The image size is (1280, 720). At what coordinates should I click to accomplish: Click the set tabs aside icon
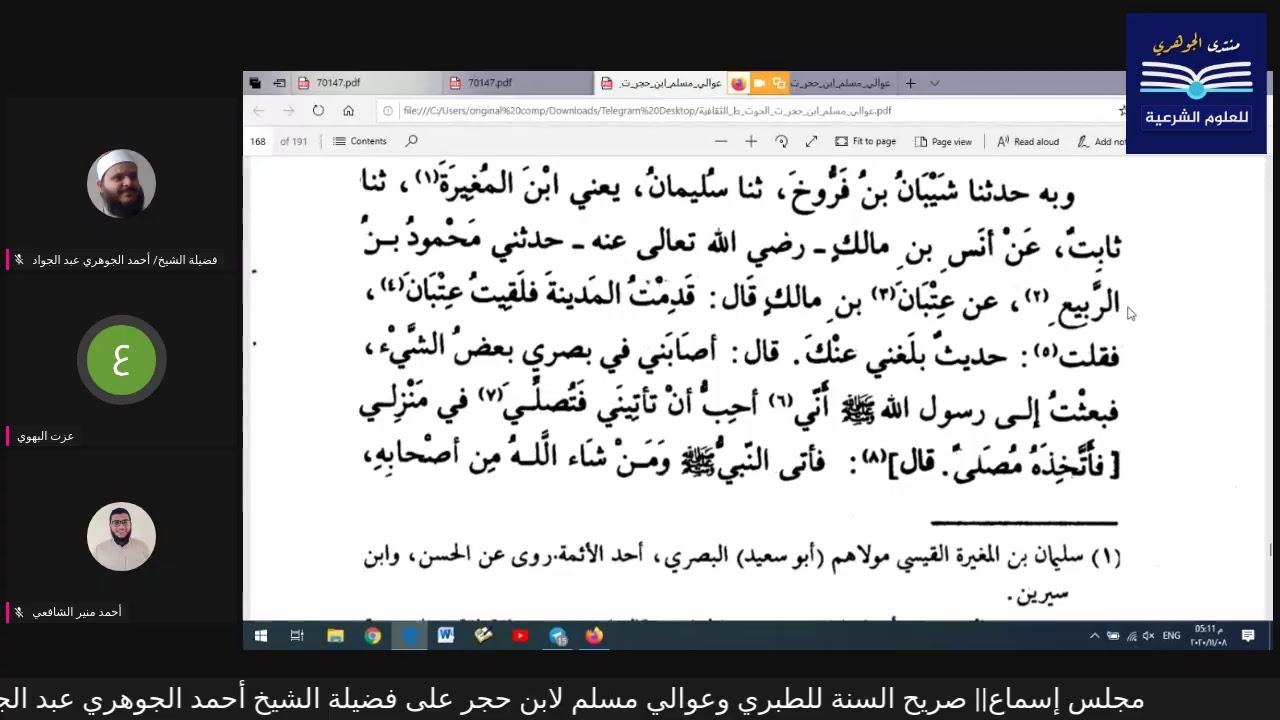(x=279, y=83)
